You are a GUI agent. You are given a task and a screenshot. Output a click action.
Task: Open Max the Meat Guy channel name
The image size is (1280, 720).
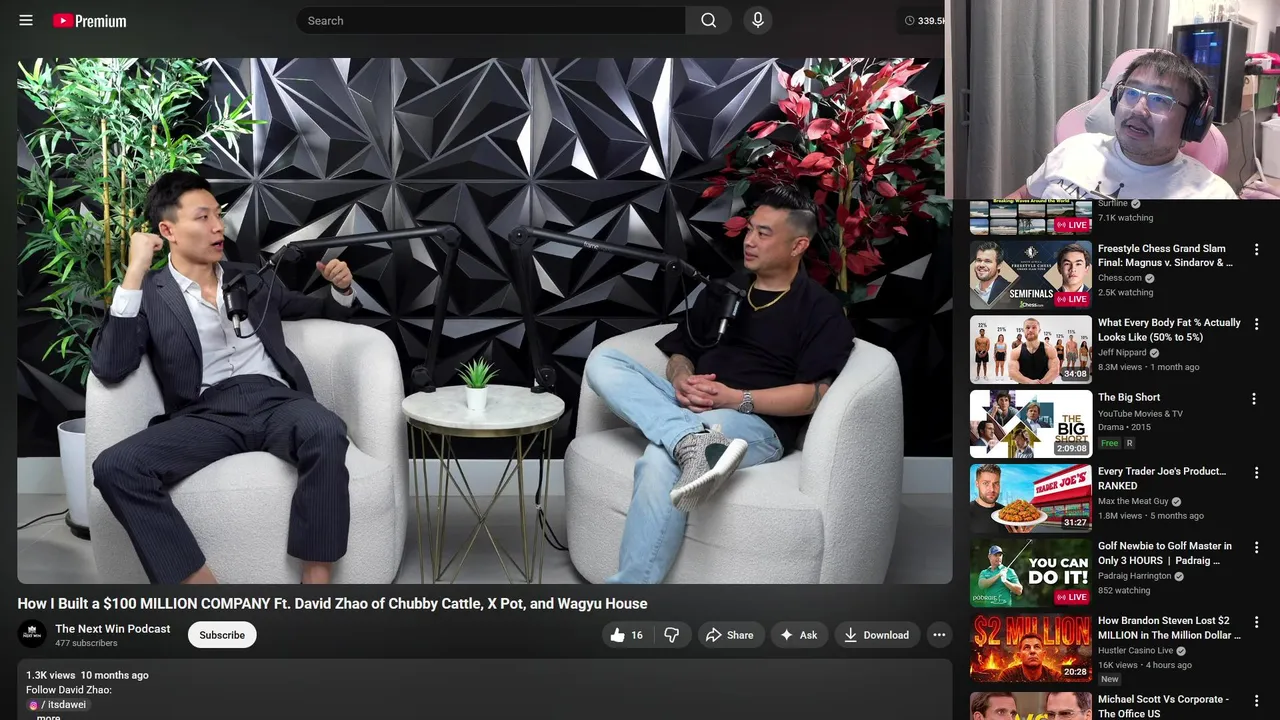(1133, 501)
